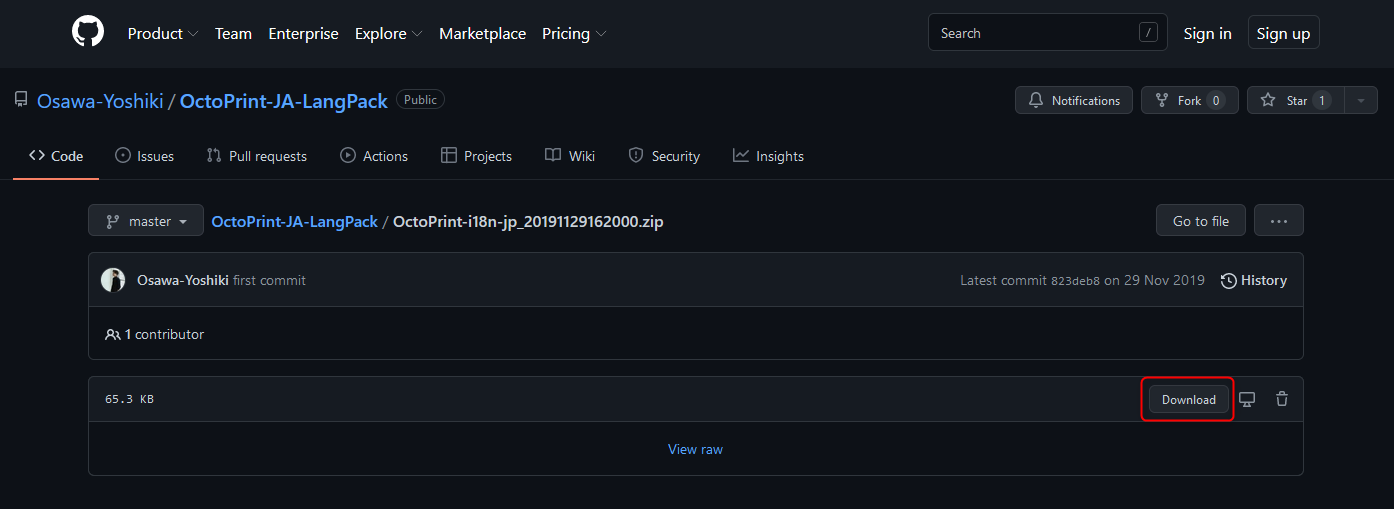View file History
1394x509 pixels.
(1254, 280)
